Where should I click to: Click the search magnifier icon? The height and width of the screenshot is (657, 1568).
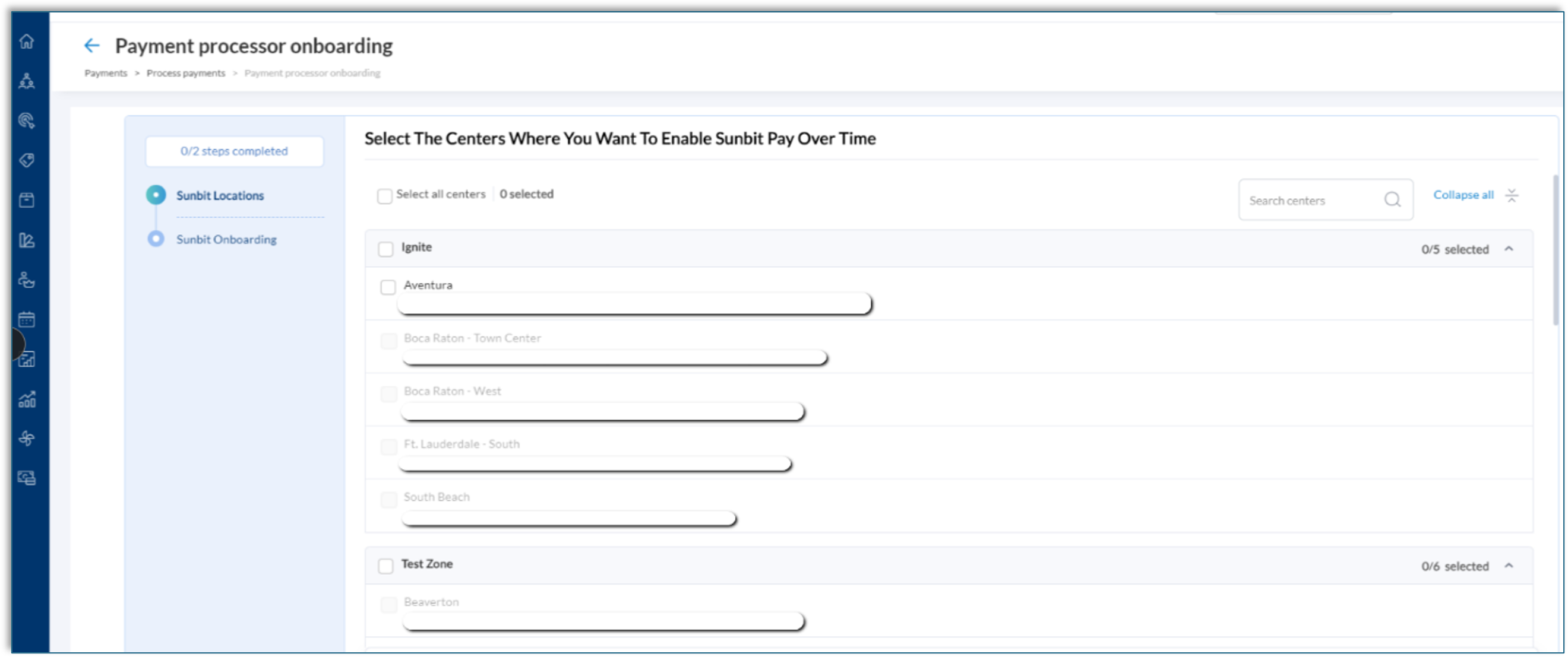point(1392,199)
